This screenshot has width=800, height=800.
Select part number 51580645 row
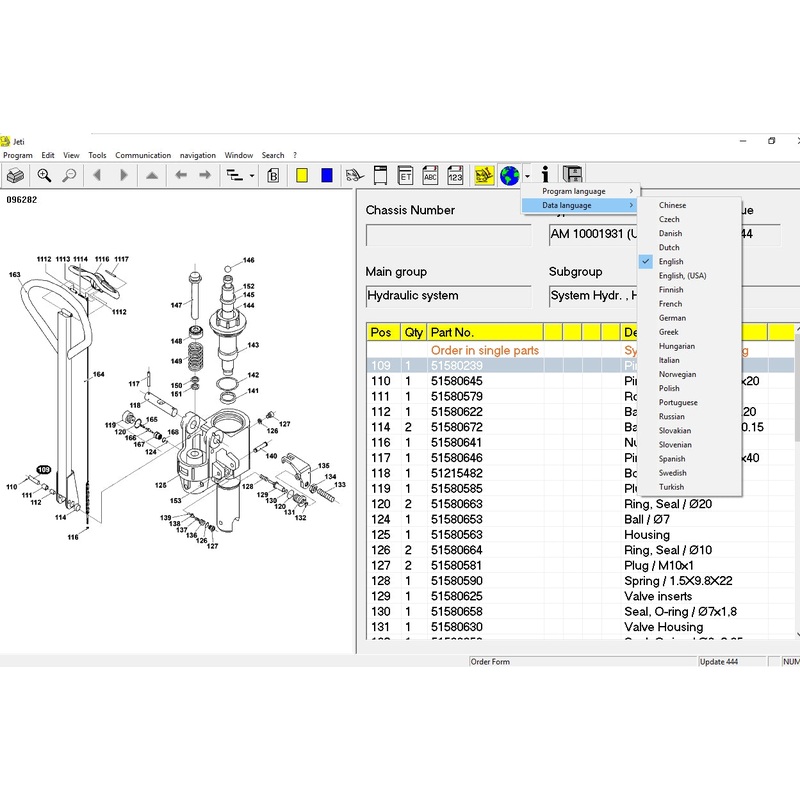pos(580,381)
